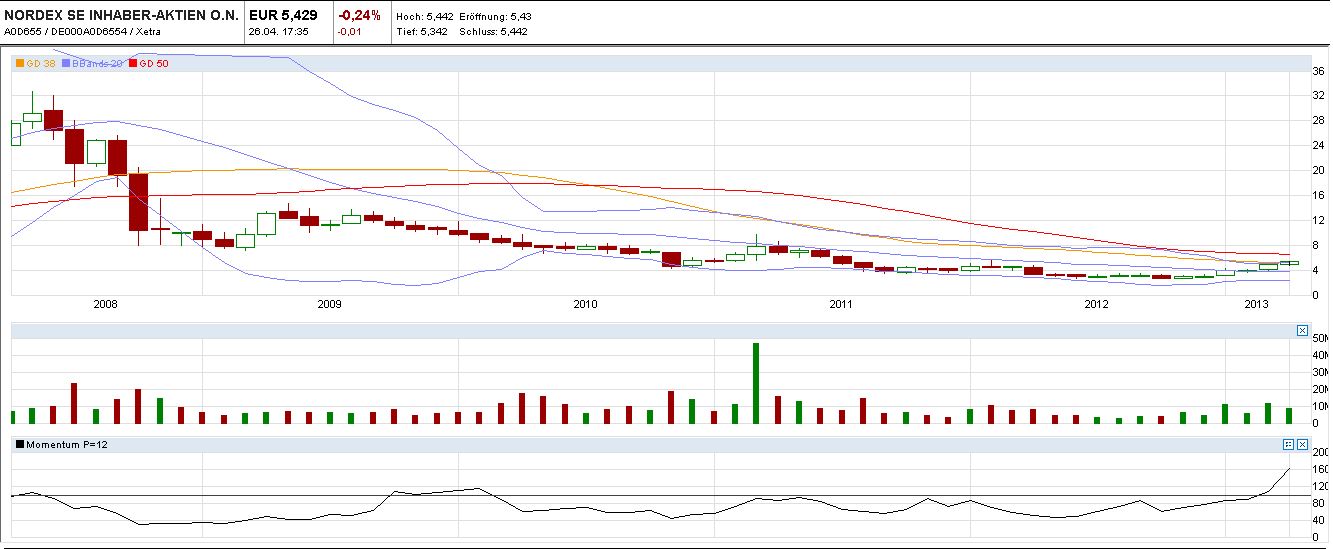Click the Hoch: 5,442 value
This screenshot has width=1333, height=549.
click(425, 18)
